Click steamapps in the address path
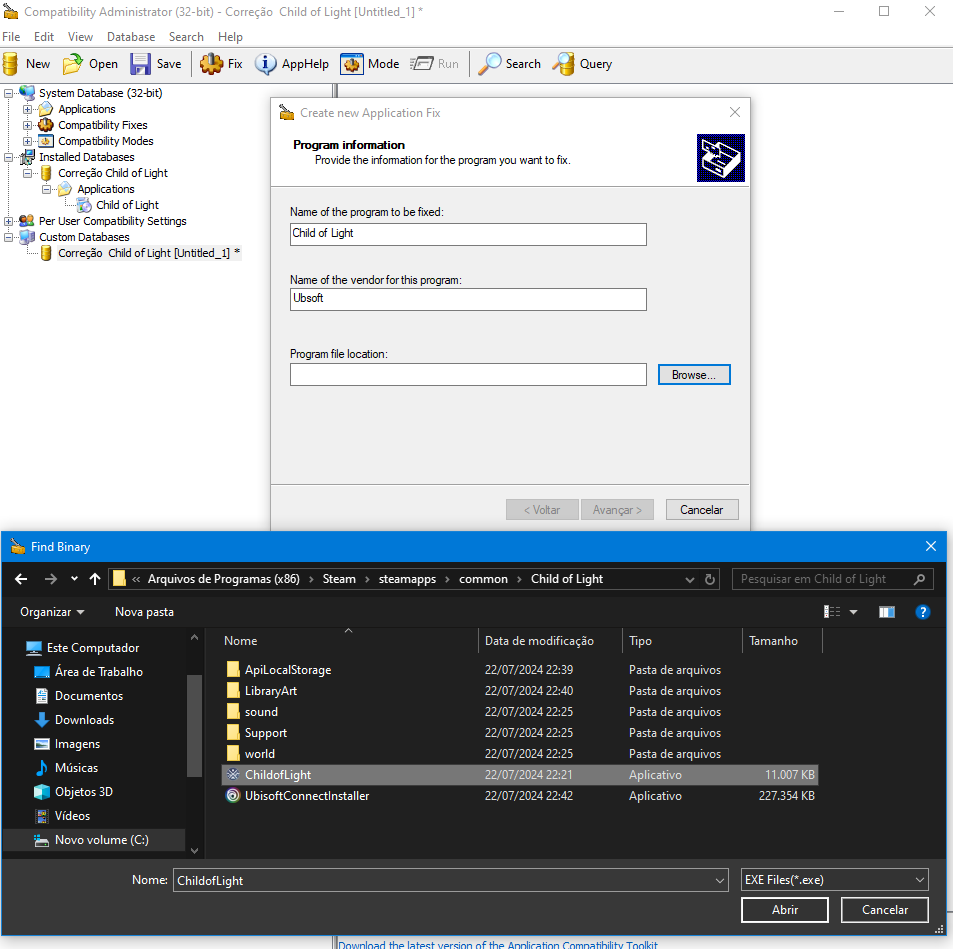Screen dimensions: 953x949 click(407, 579)
